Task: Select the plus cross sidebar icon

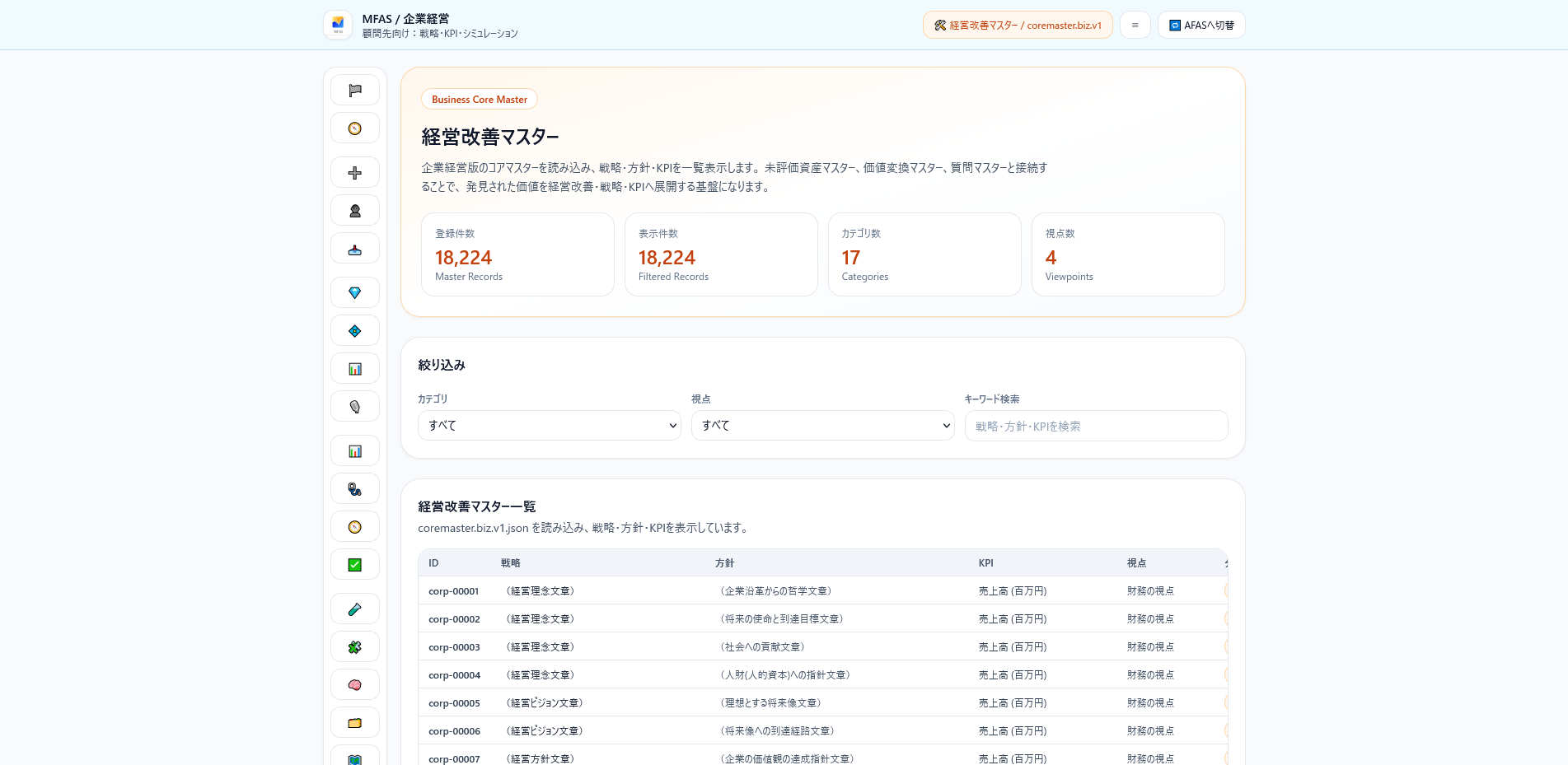Action: 355,172
